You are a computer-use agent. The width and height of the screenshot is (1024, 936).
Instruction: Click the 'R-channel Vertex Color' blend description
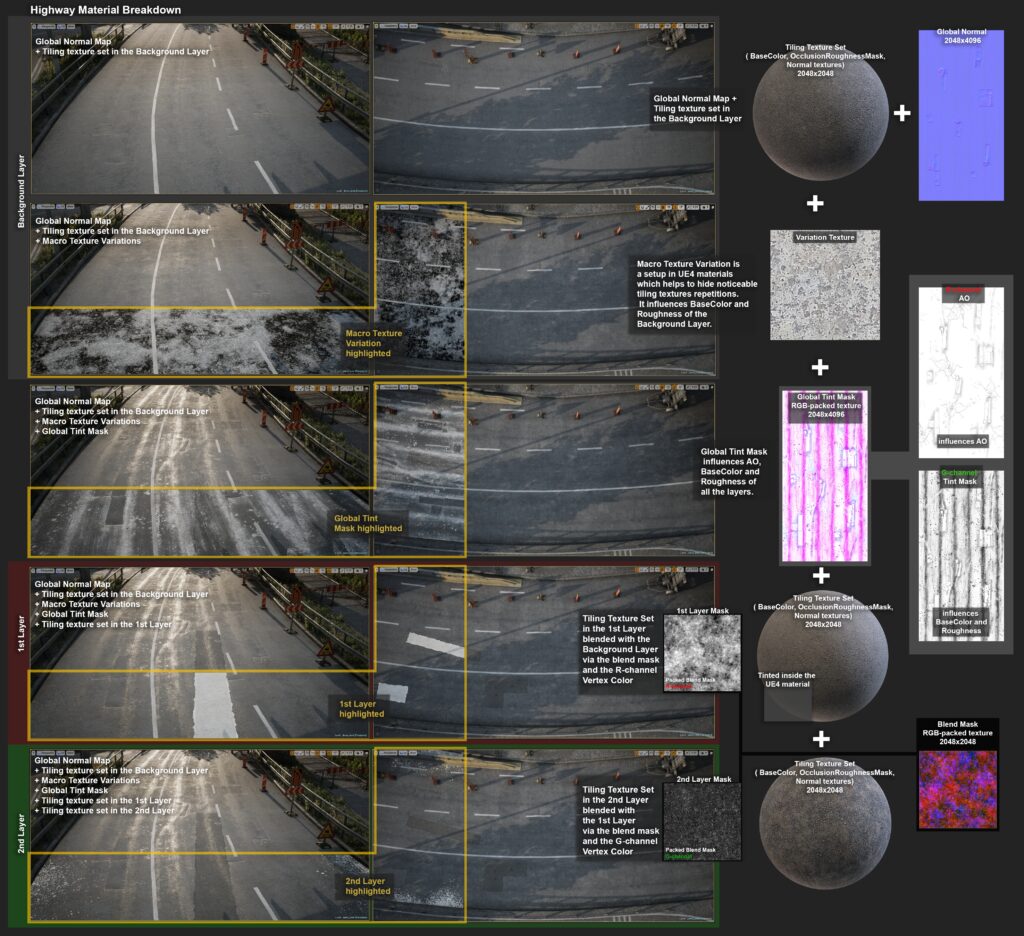tap(620, 649)
